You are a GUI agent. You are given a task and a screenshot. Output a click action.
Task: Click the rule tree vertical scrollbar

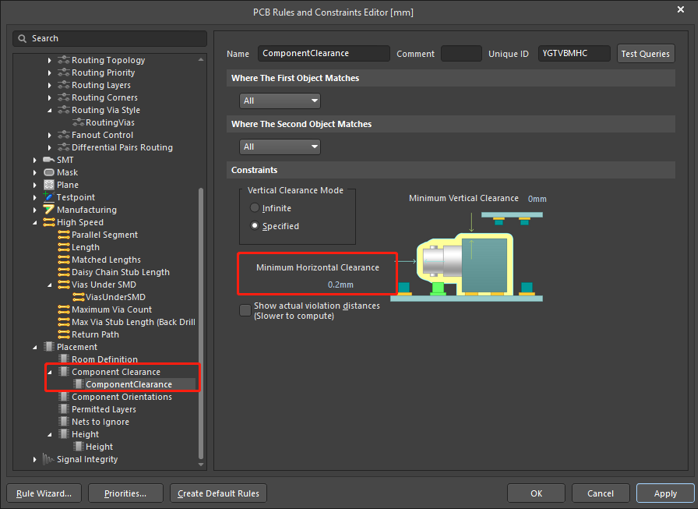point(201,323)
